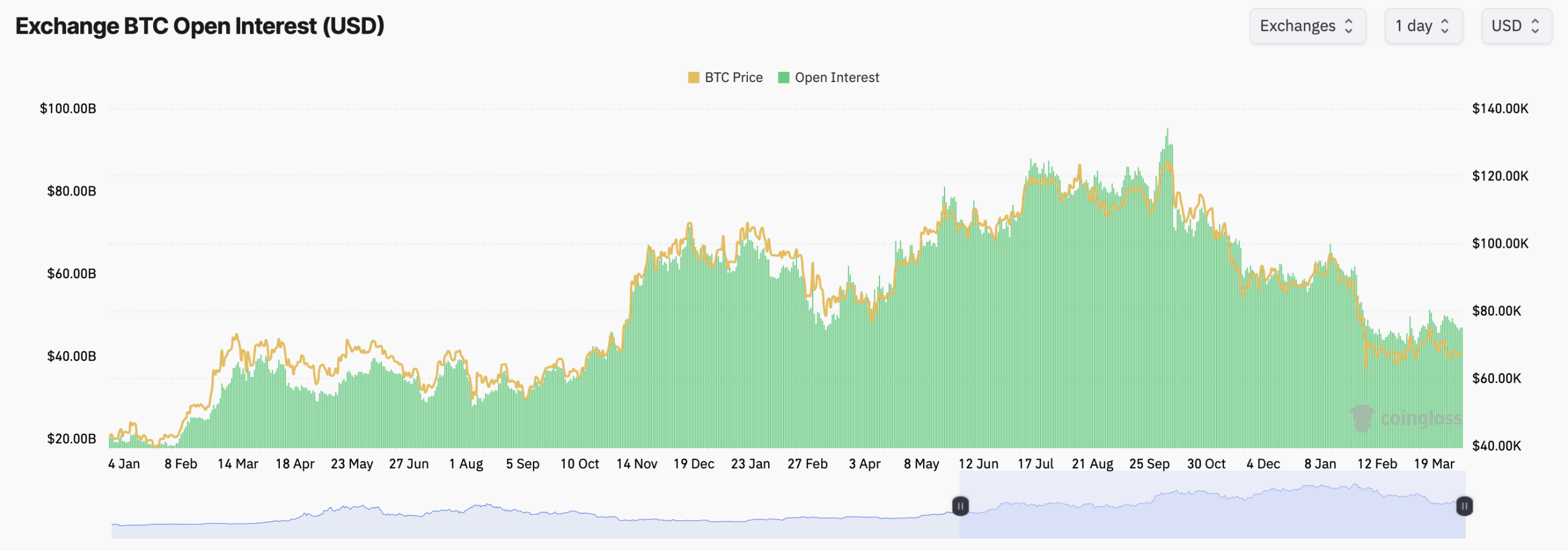The height and width of the screenshot is (551, 1568).
Task: Click the green Open Interest legend square
Action: pyautogui.click(x=783, y=78)
